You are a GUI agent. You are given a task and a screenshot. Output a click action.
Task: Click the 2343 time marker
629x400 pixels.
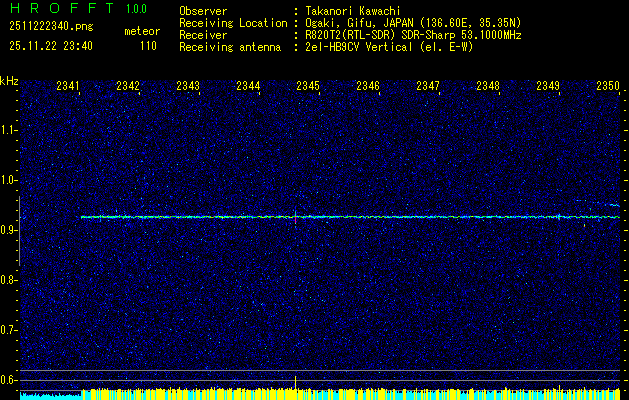[188, 85]
